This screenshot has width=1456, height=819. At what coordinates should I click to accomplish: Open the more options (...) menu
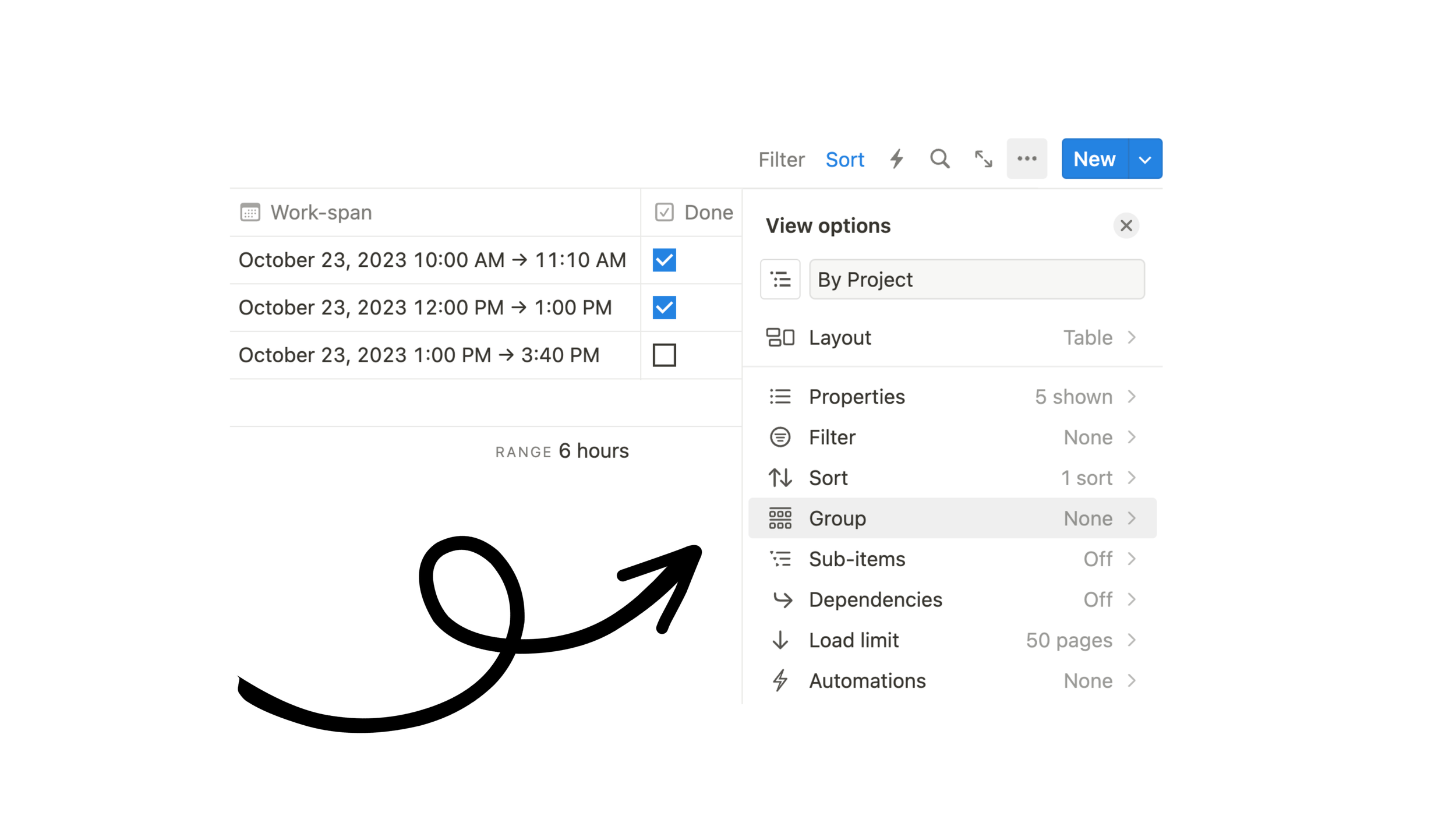tap(1027, 158)
